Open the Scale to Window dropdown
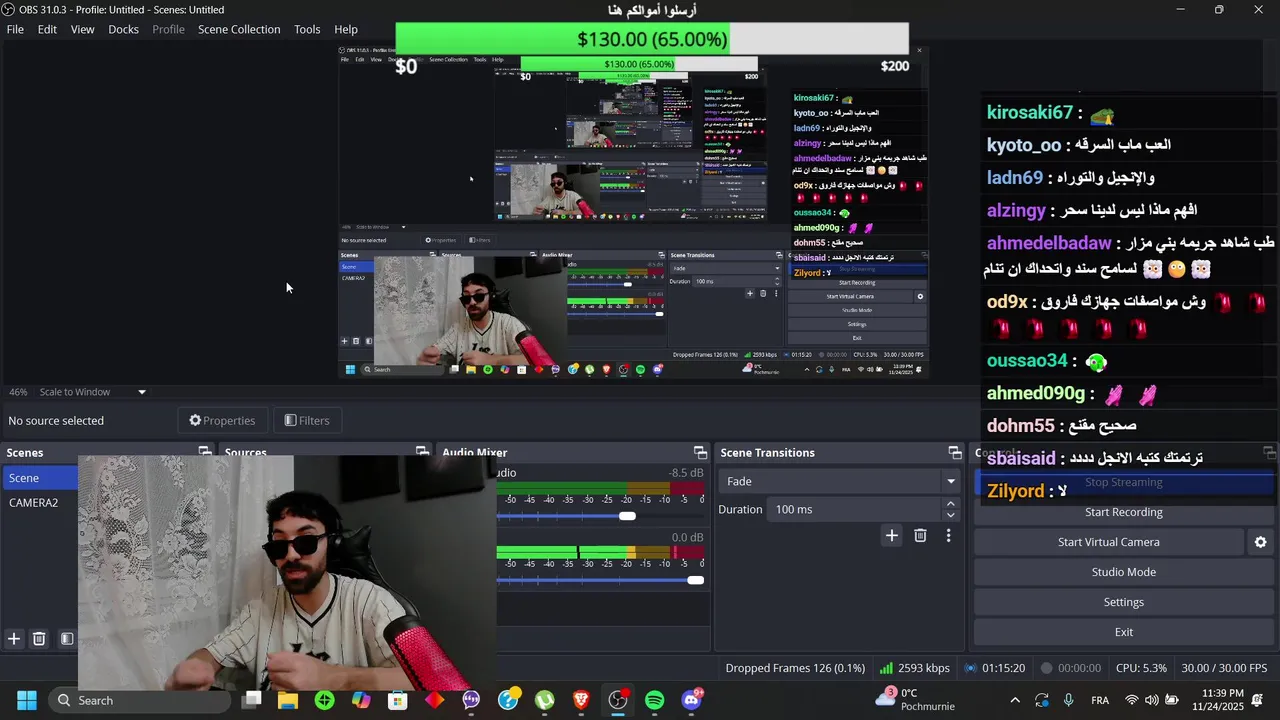Image resolution: width=1280 pixels, height=720 pixels. [x=92, y=392]
